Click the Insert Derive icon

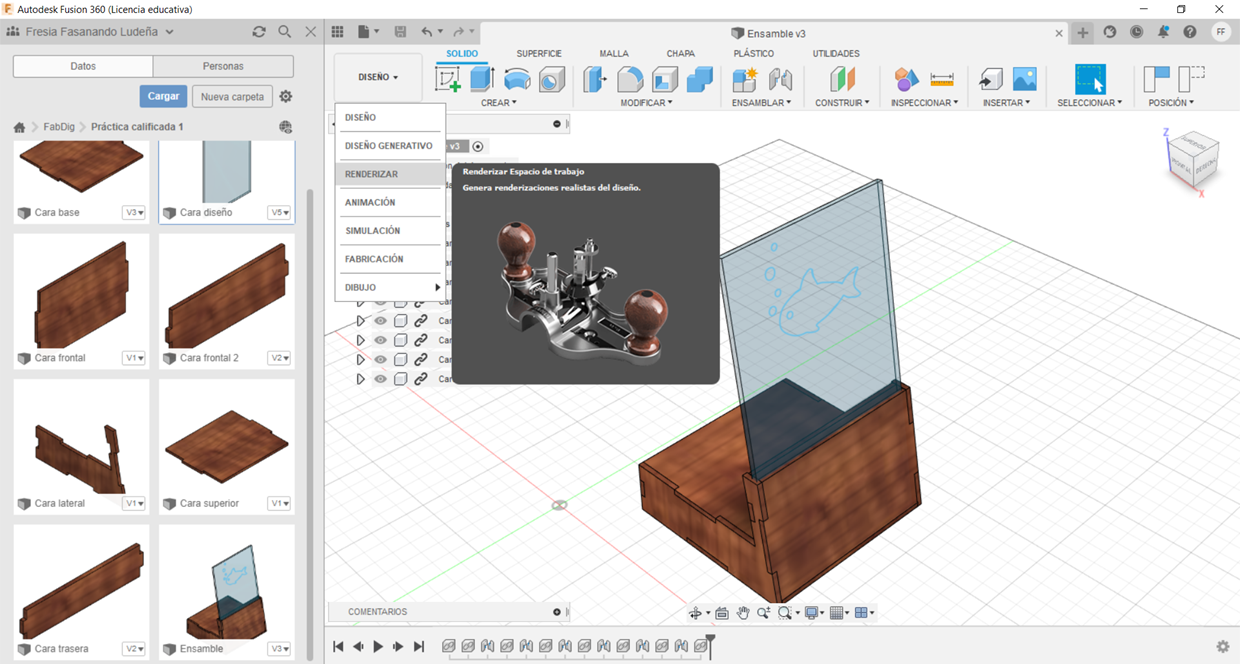[x=991, y=79]
